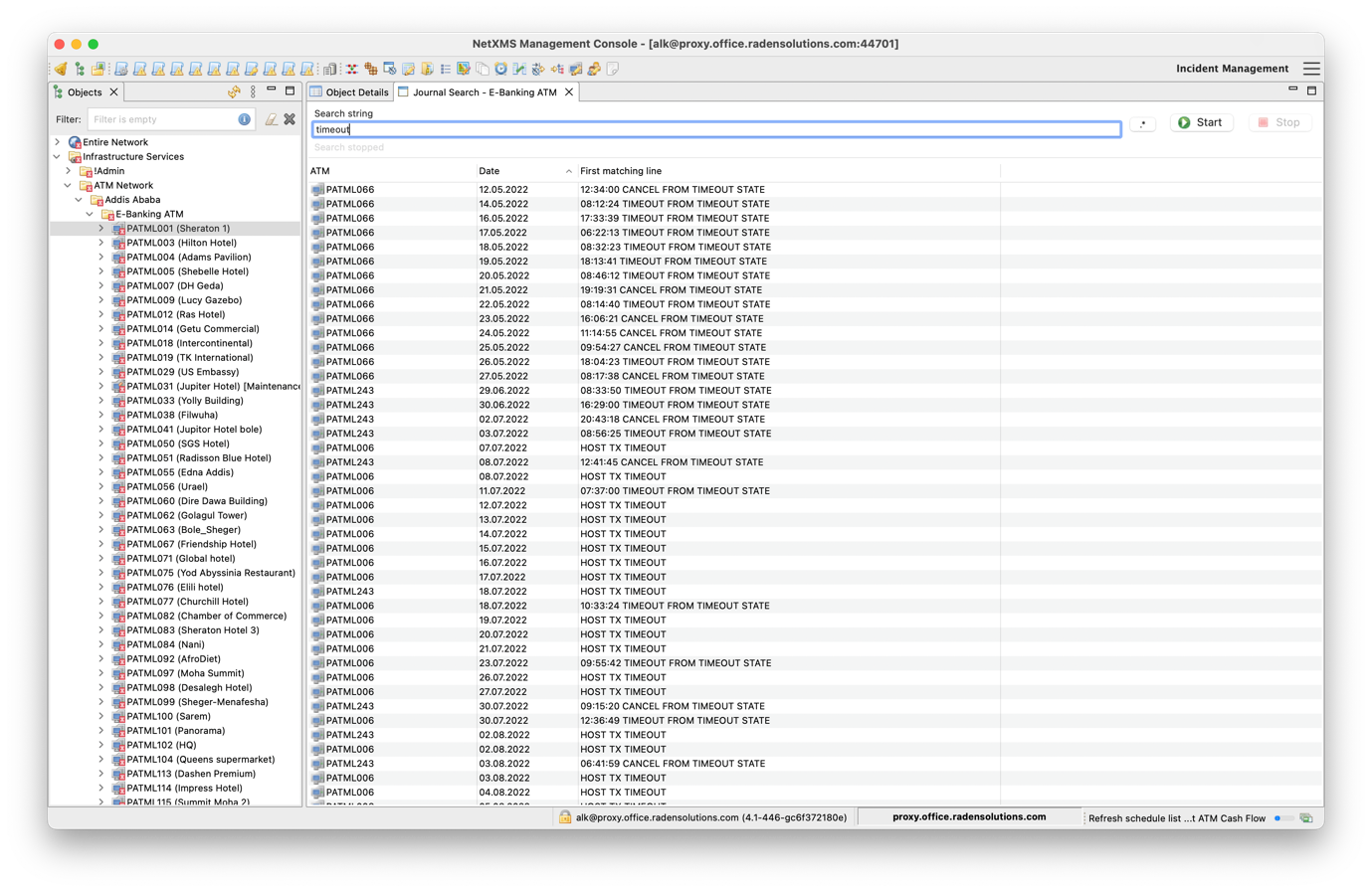The width and height of the screenshot is (1372, 892).
Task: Close the filter bar with X icon
Action: pos(290,119)
